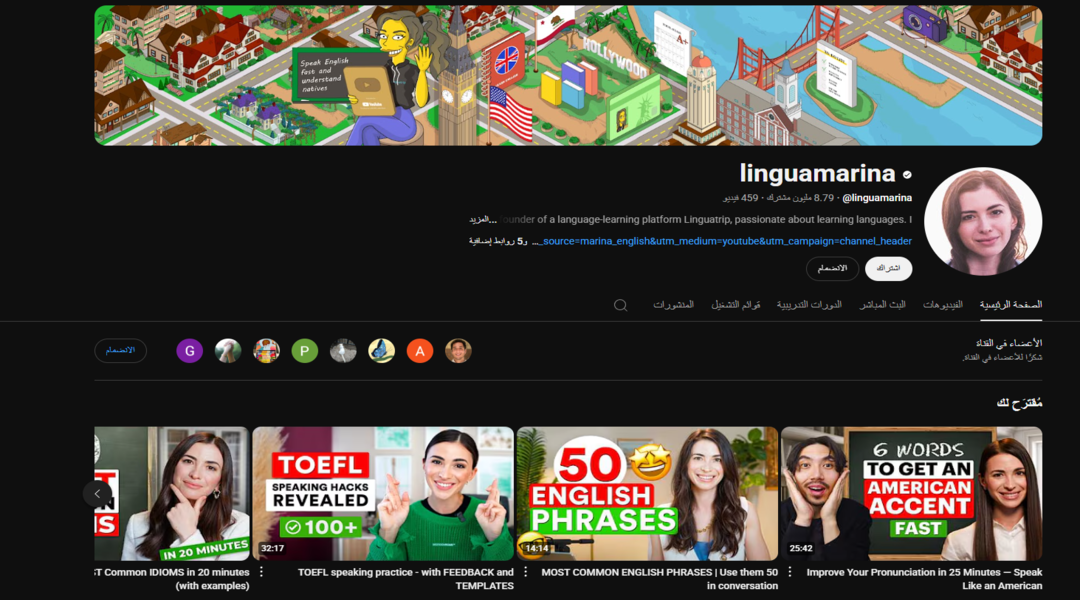Screen dimensions: 1080x600
Task: Click the blue الانضمام button in members row
Action: point(121,351)
